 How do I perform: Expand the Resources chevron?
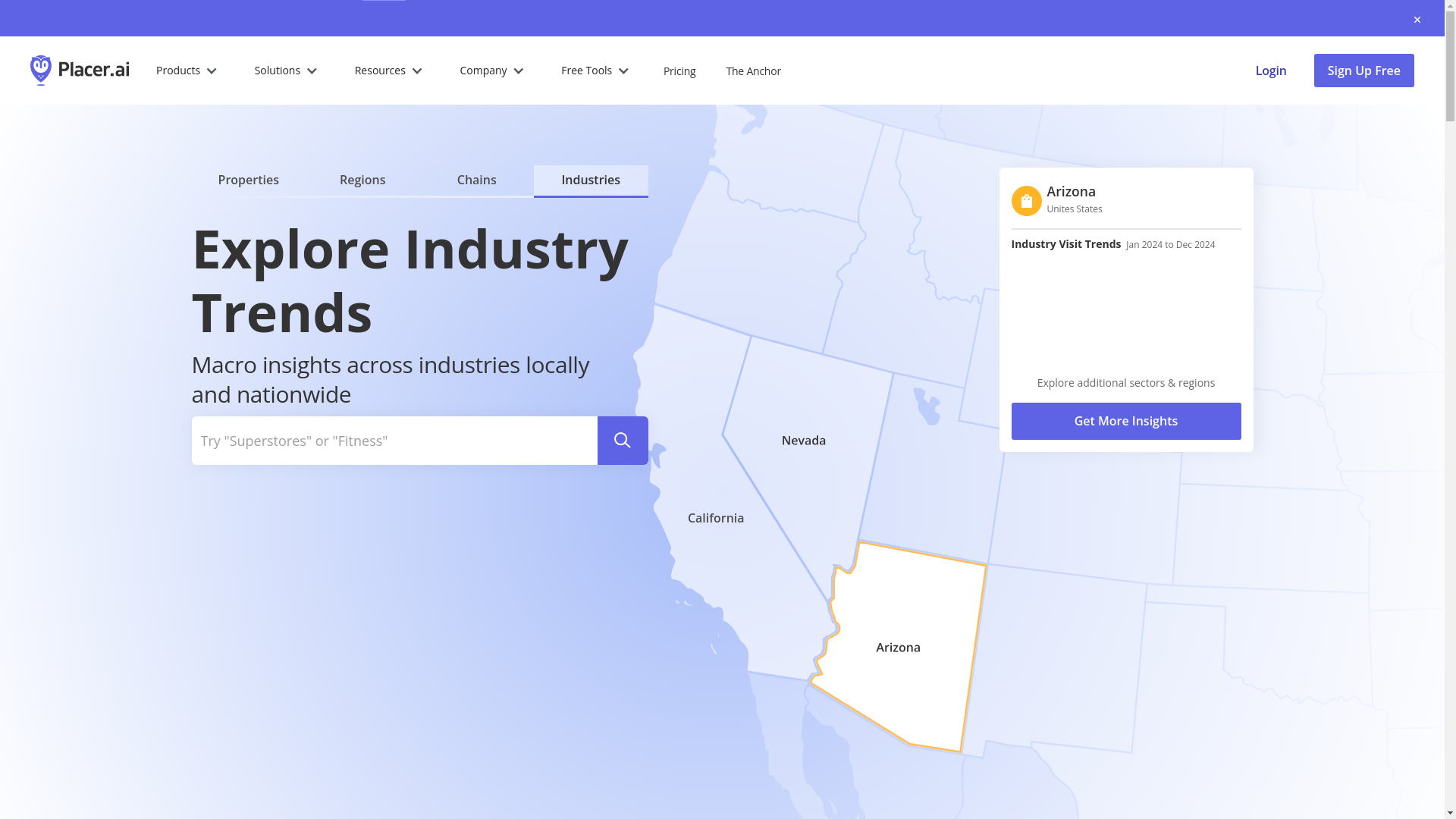417,71
